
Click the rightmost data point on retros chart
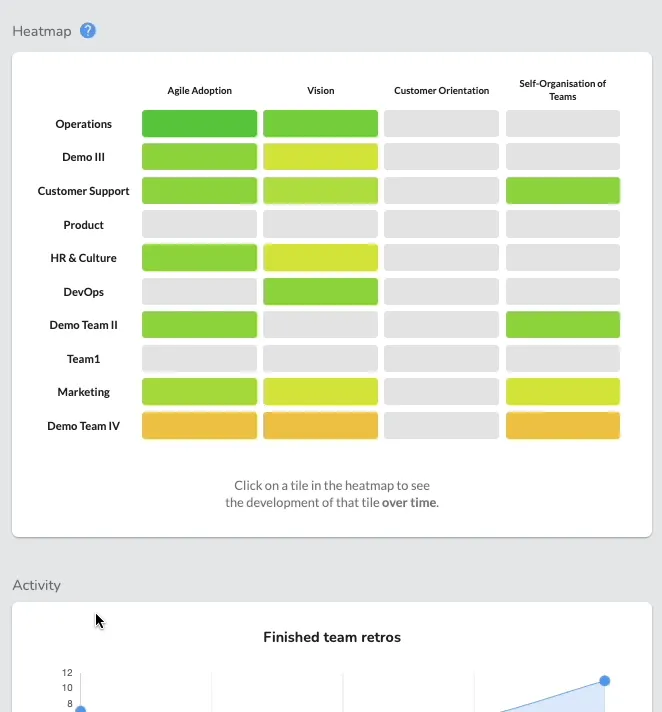pos(605,681)
